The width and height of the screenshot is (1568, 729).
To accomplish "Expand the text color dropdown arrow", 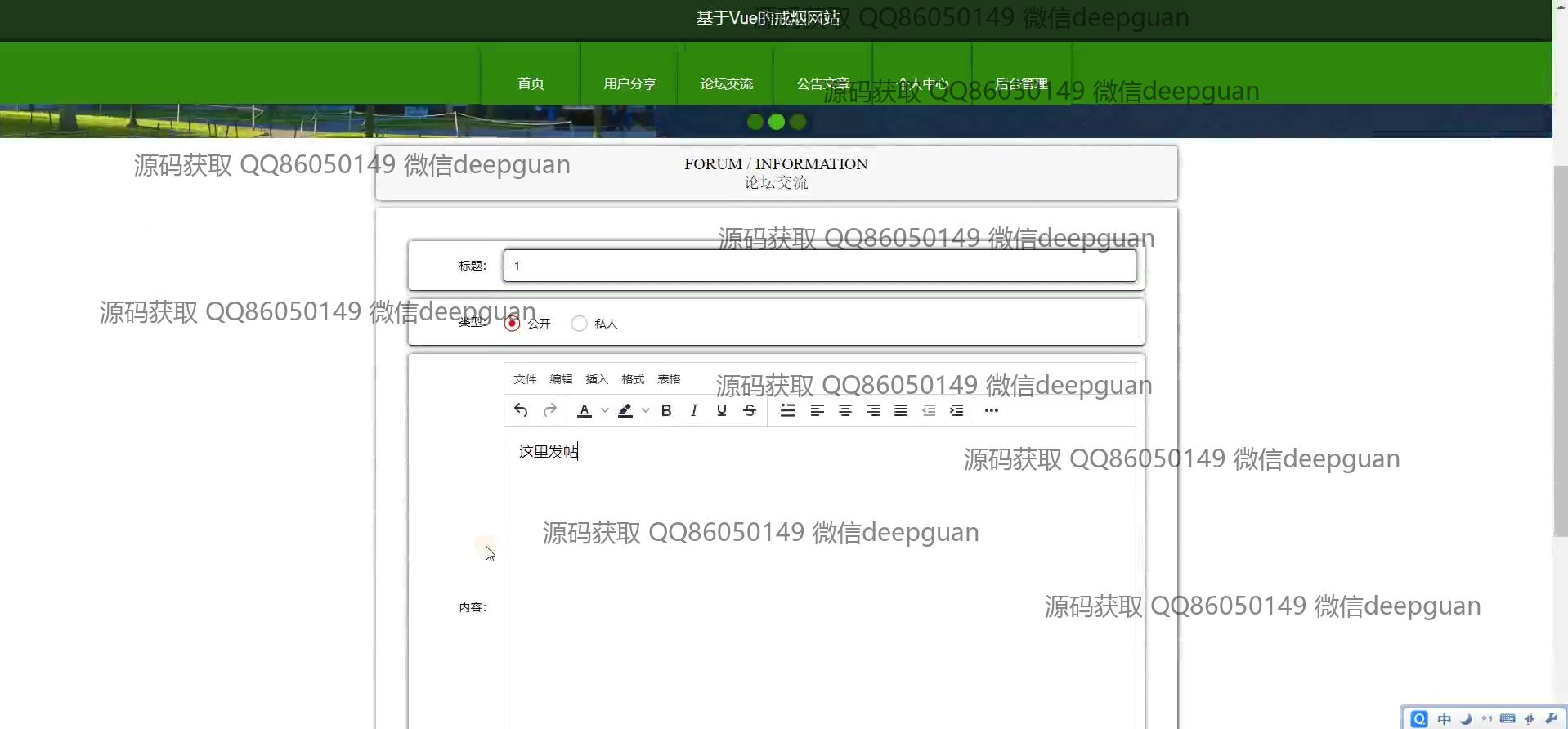I will coord(605,410).
